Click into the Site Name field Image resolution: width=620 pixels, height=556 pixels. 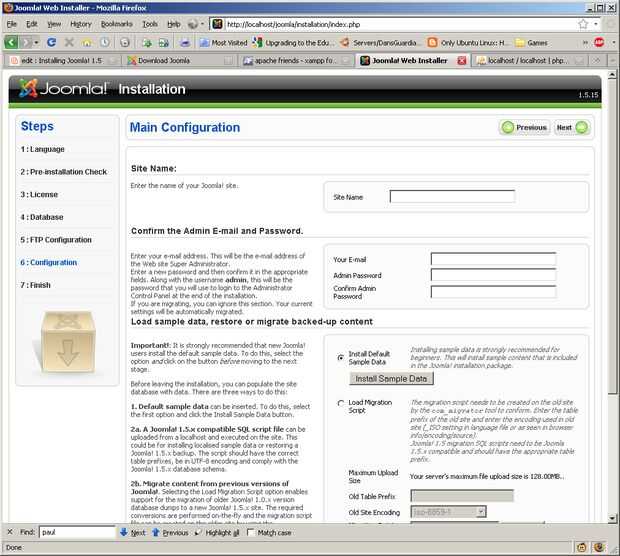click(452, 196)
